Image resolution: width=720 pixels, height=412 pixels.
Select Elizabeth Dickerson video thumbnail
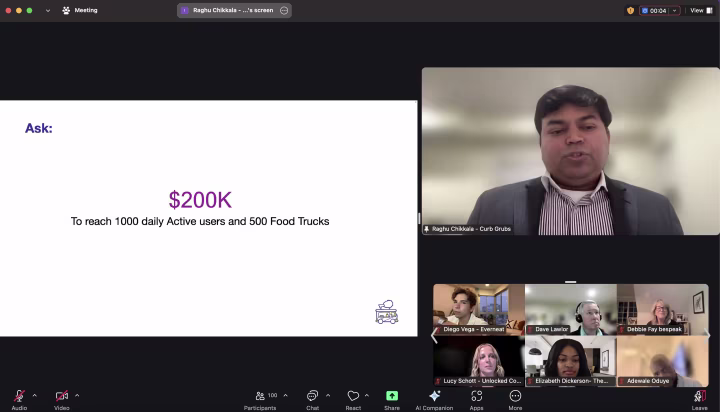571,361
